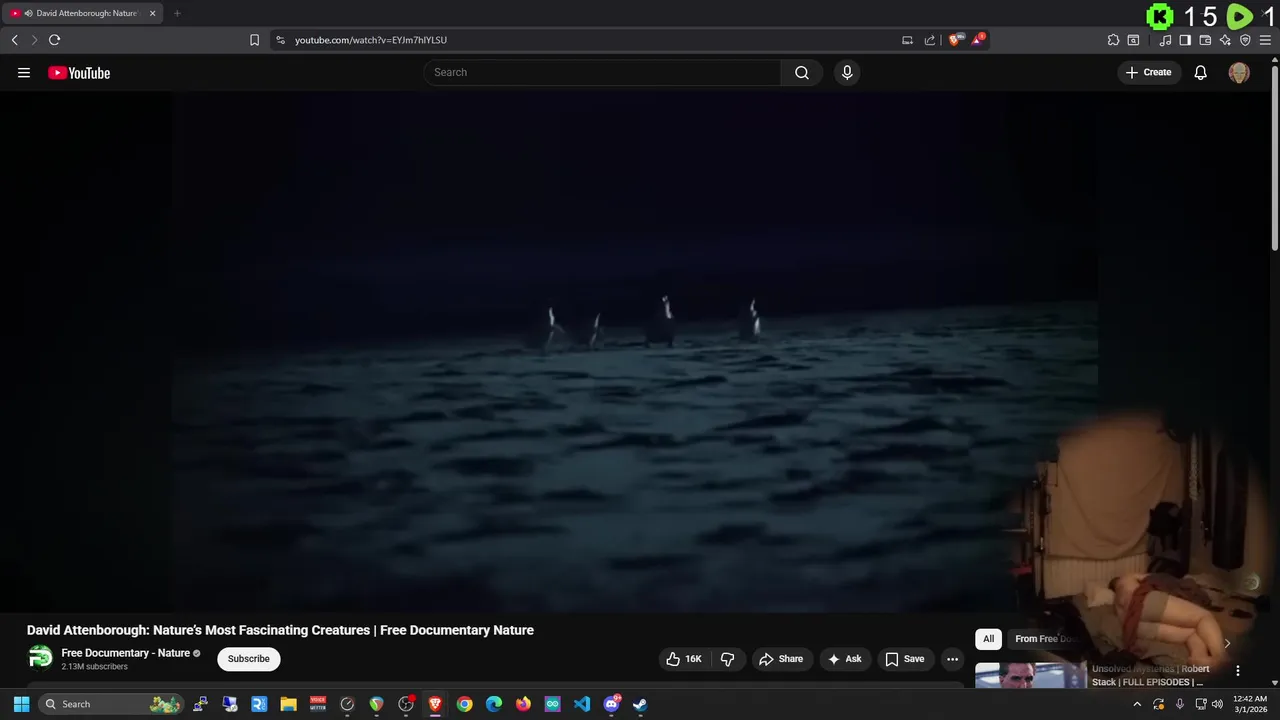Open Steam from taskbar

pos(640,704)
